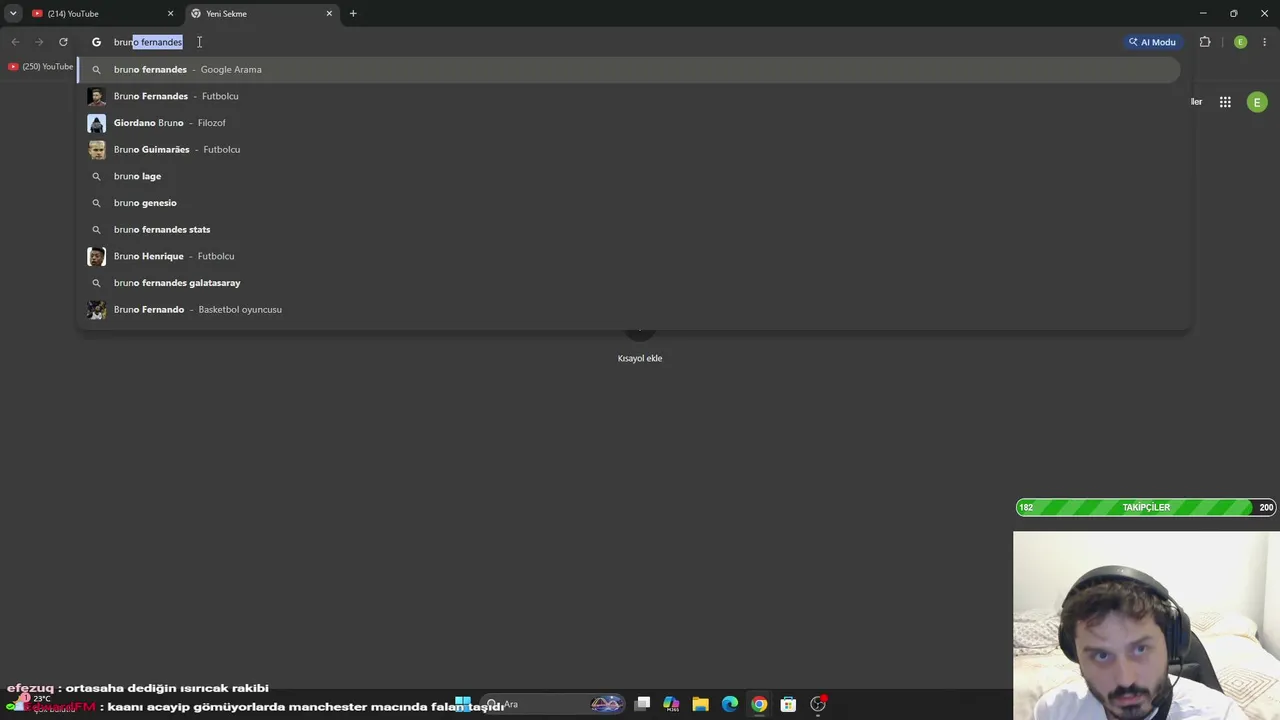Open the Google account avatar E on page
Viewport: 1280px width, 720px height.
coord(1257,102)
